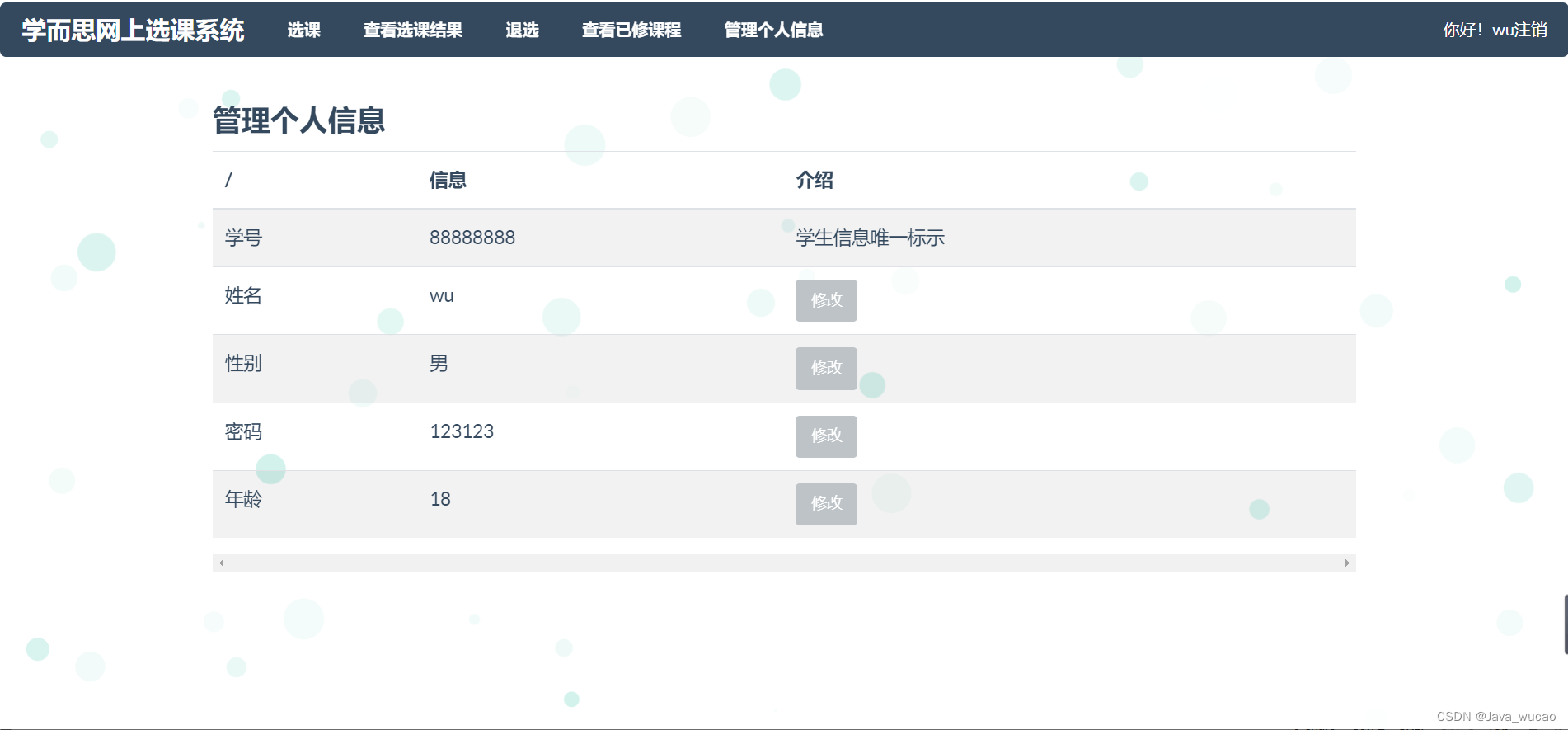Click the password value 123123
This screenshot has width=1568, height=730.
click(462, 431)
